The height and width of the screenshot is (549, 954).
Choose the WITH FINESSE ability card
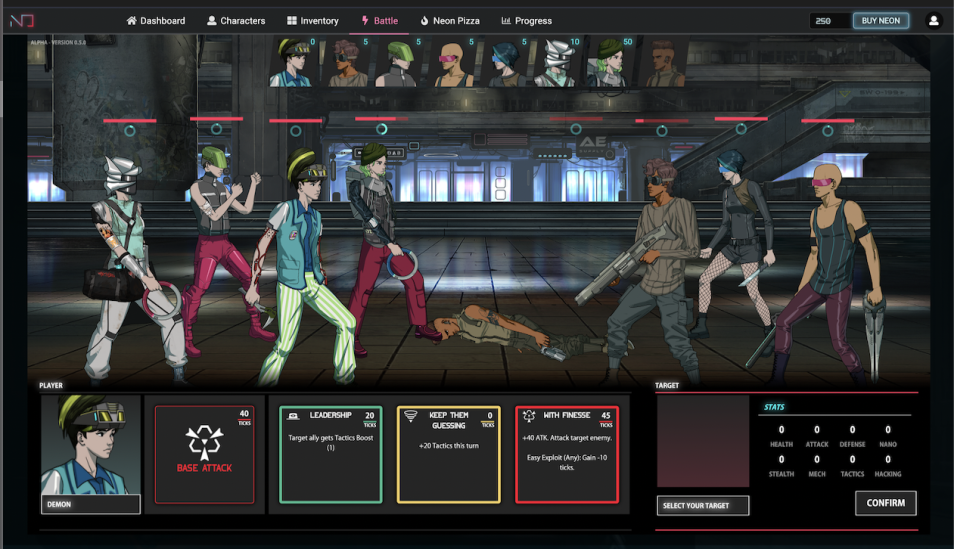coord(567,455)
